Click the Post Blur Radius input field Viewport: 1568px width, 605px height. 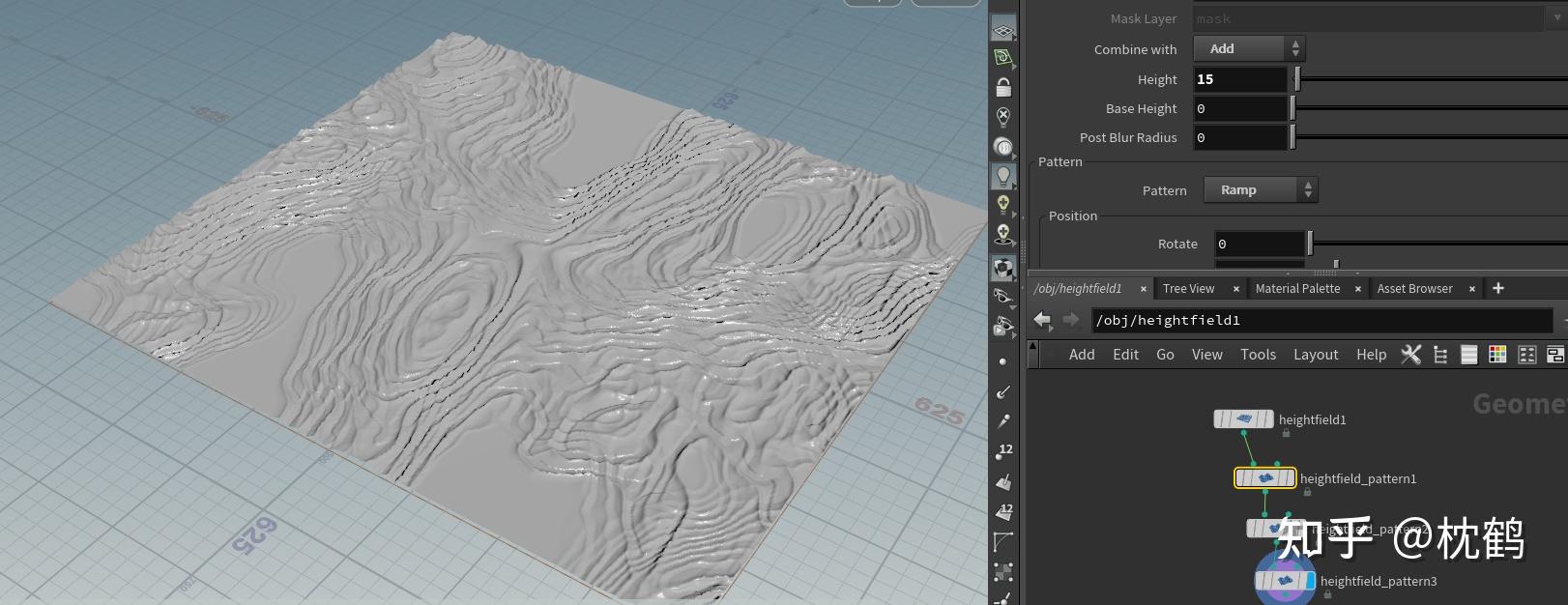(1240, 138)
